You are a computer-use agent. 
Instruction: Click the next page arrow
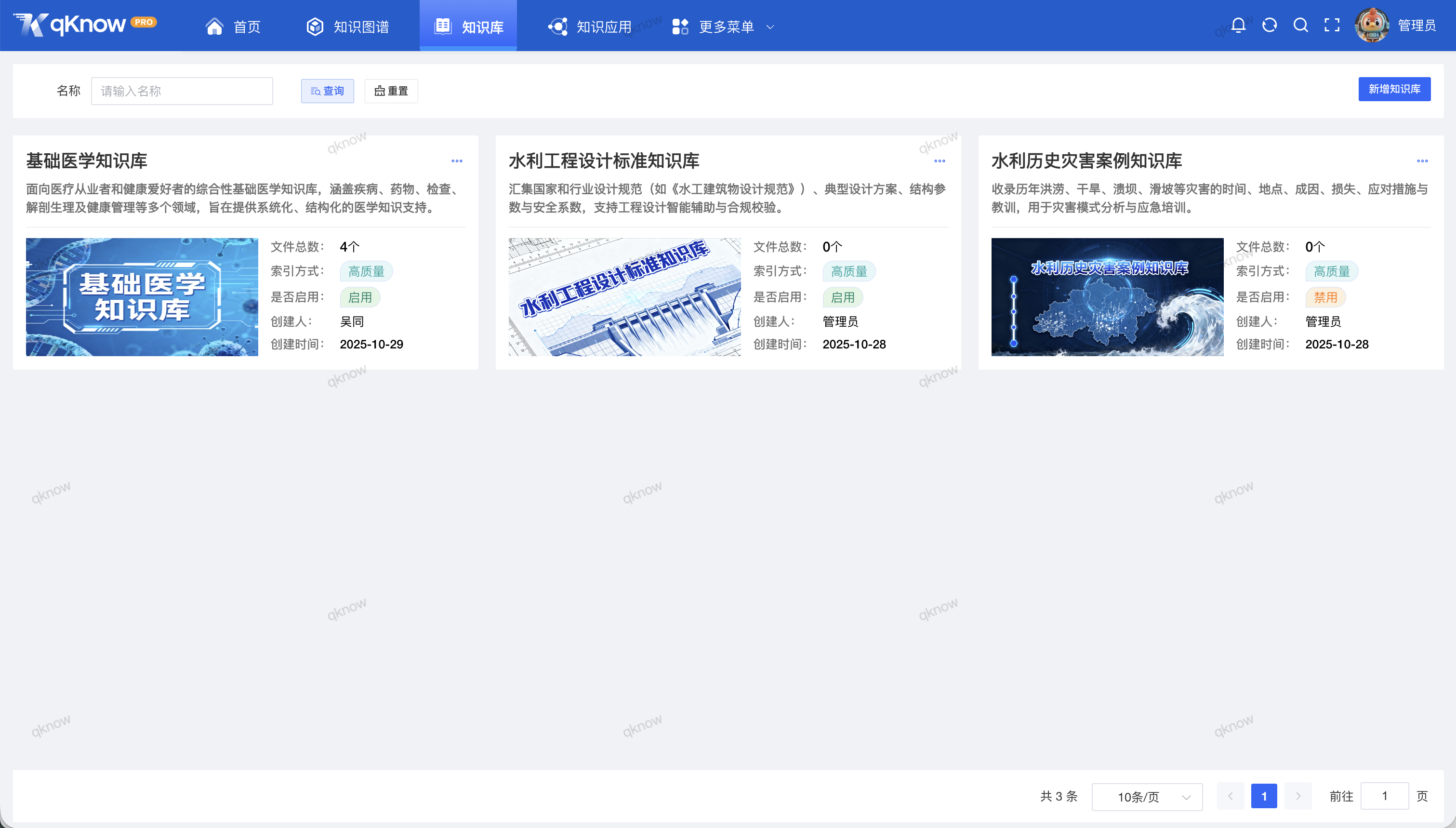tap(1297, 796)
